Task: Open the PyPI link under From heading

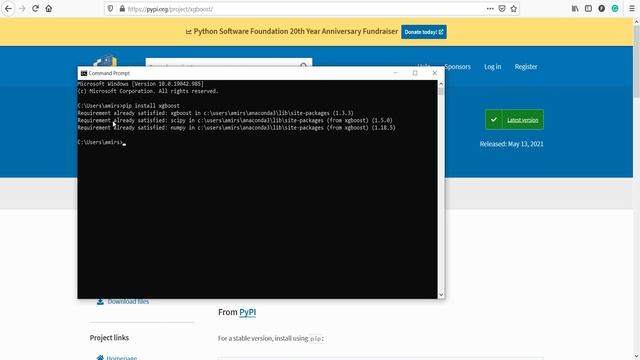Action: [247, 312]
